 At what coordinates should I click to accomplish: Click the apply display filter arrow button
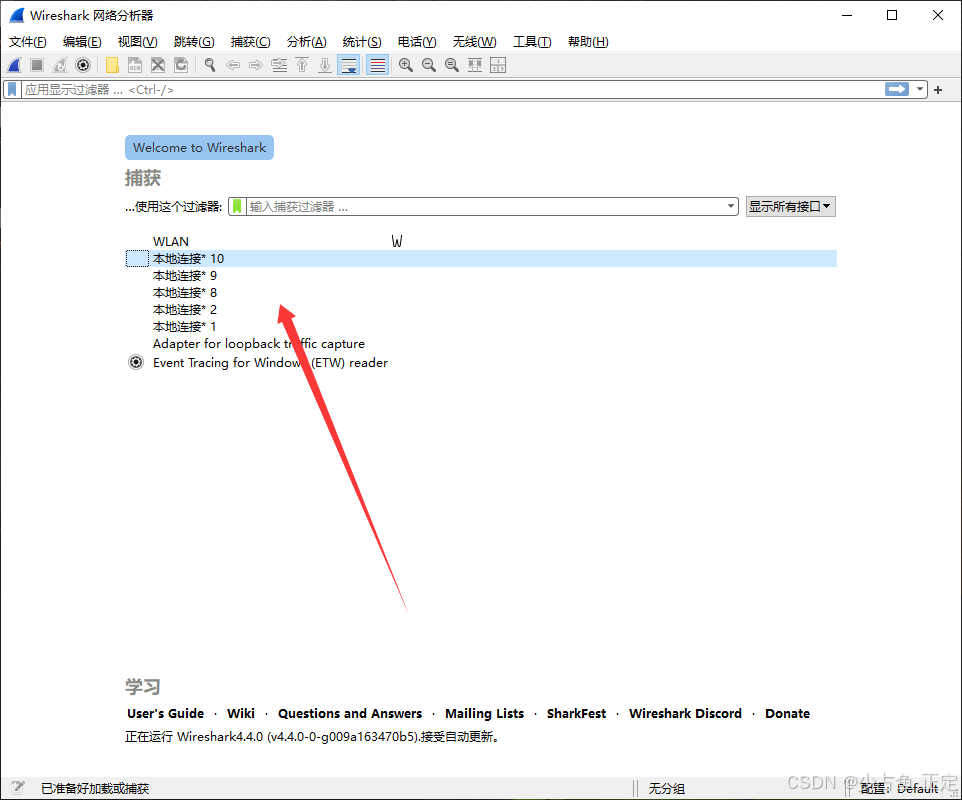pyautogui.click(x=897, y=90)
